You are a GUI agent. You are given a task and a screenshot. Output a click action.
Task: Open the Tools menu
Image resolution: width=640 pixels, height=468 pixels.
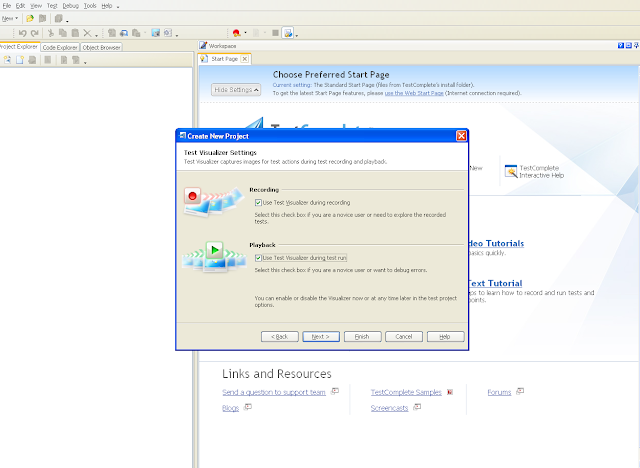click(x=90, y=6)
